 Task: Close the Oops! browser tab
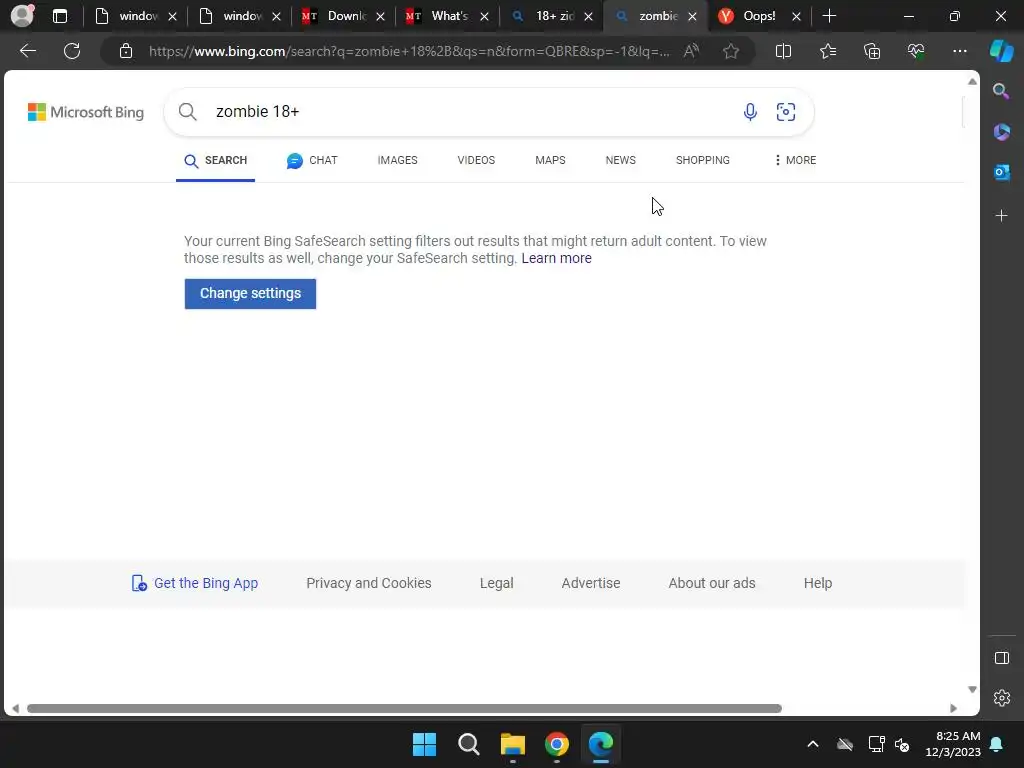click(x=796, y=16)
